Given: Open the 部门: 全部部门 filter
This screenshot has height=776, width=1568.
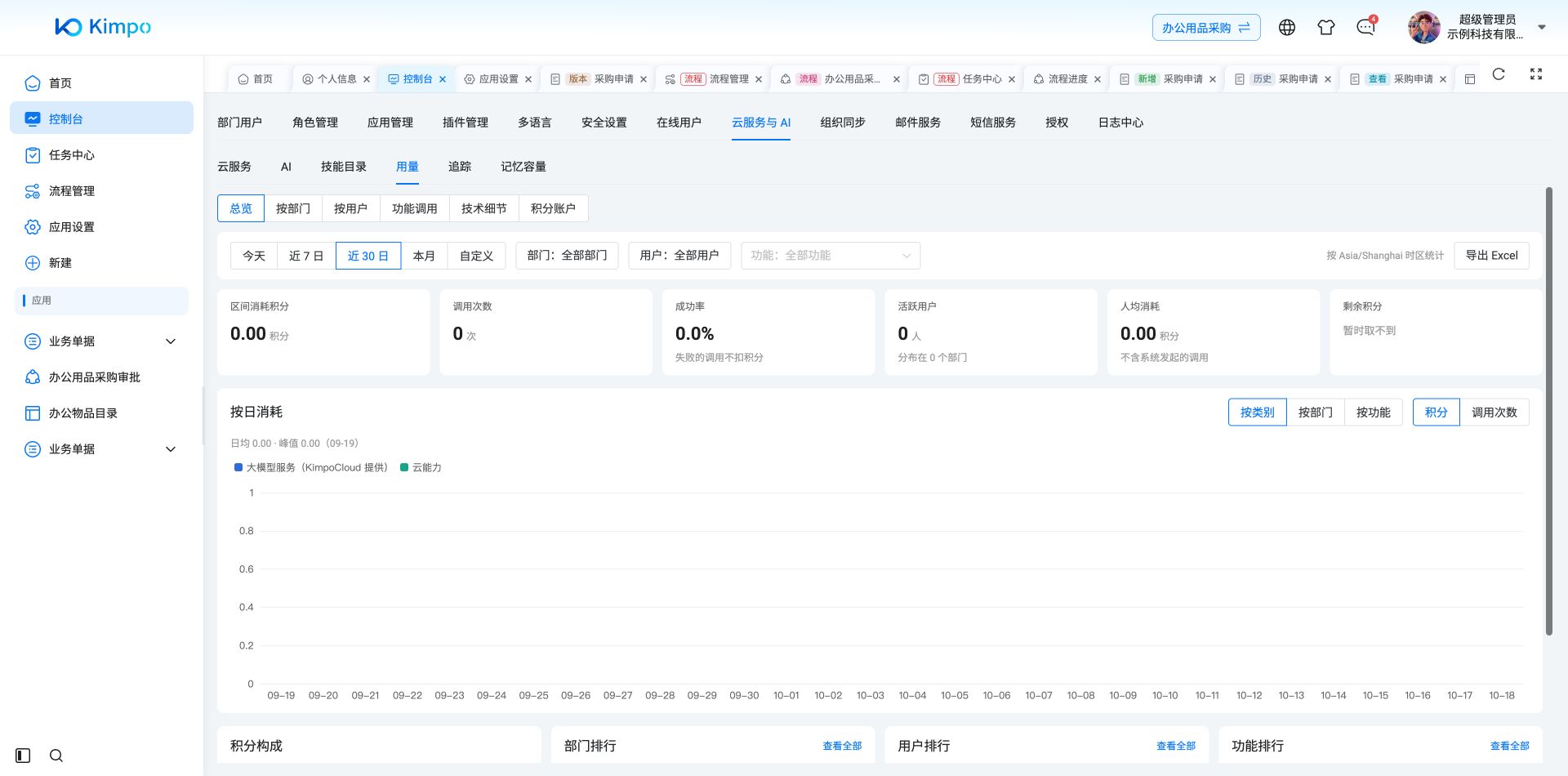Looking at the screenshot, I should click(x=567, y=256).
